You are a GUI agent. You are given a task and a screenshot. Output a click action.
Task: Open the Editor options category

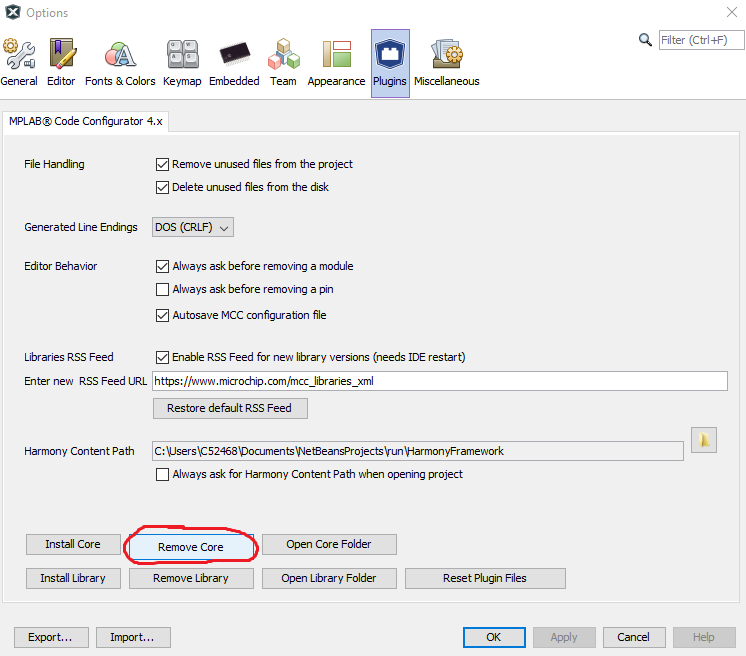pyautogui.click(x=61, y=63)
